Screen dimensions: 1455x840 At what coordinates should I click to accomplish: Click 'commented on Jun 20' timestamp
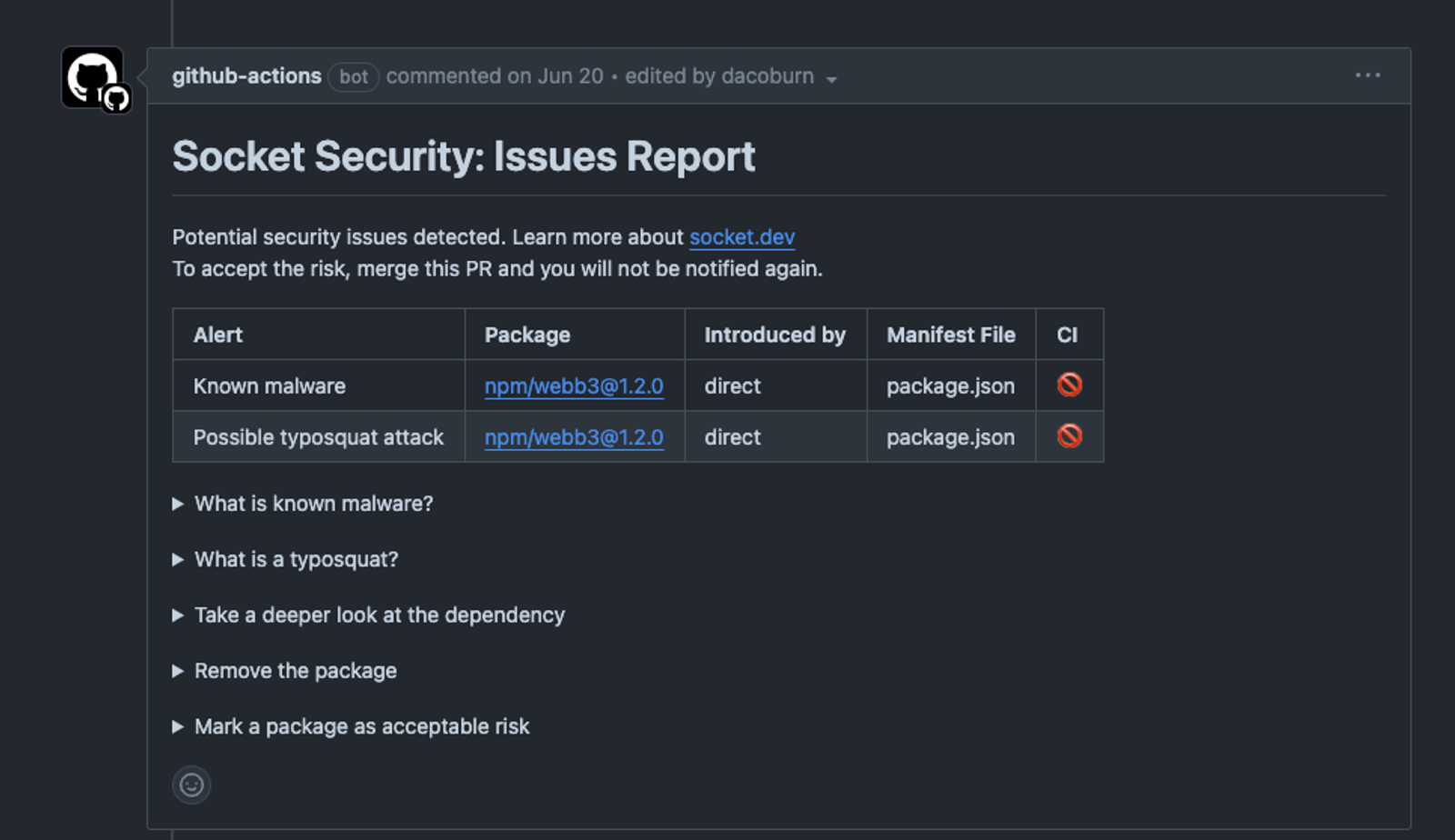click(495, 76)
